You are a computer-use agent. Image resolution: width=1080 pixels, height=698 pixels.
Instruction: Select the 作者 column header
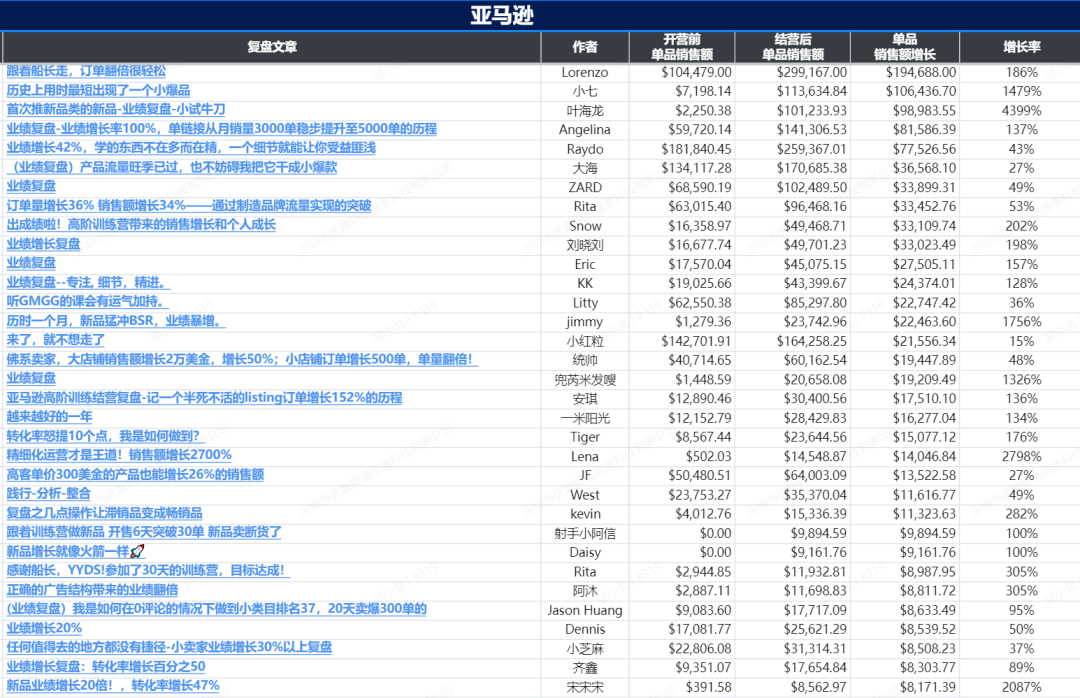pos(585,47)
